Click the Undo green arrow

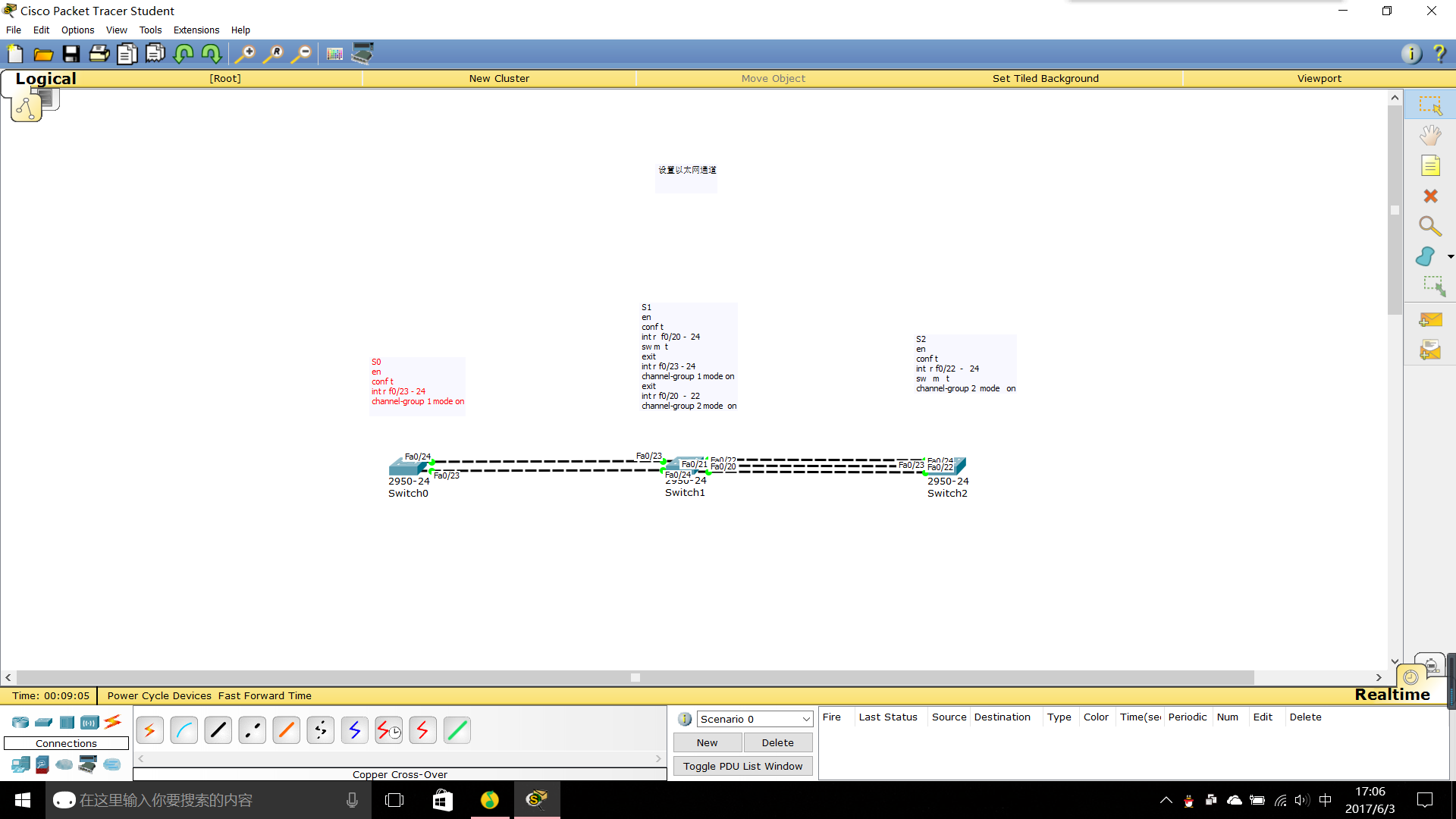pos(184,54)
